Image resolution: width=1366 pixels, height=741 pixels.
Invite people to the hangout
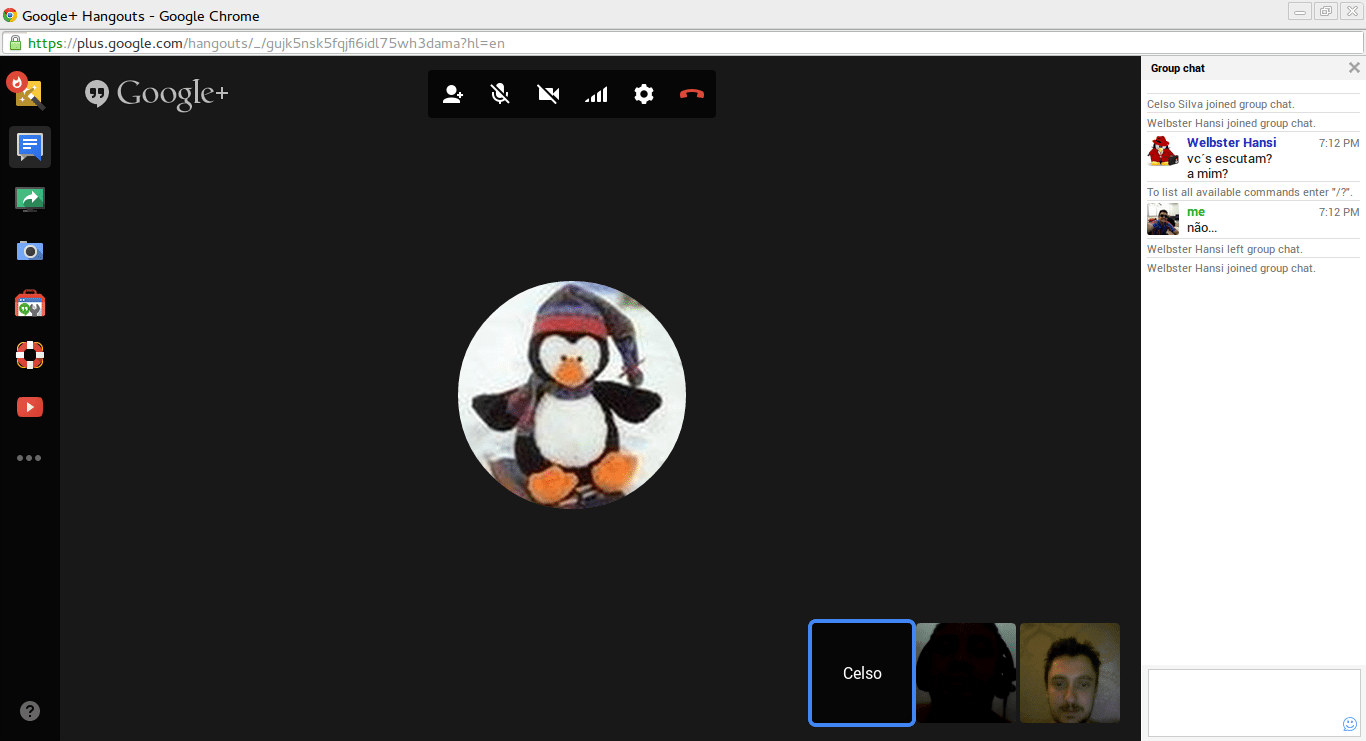[452, 93]
